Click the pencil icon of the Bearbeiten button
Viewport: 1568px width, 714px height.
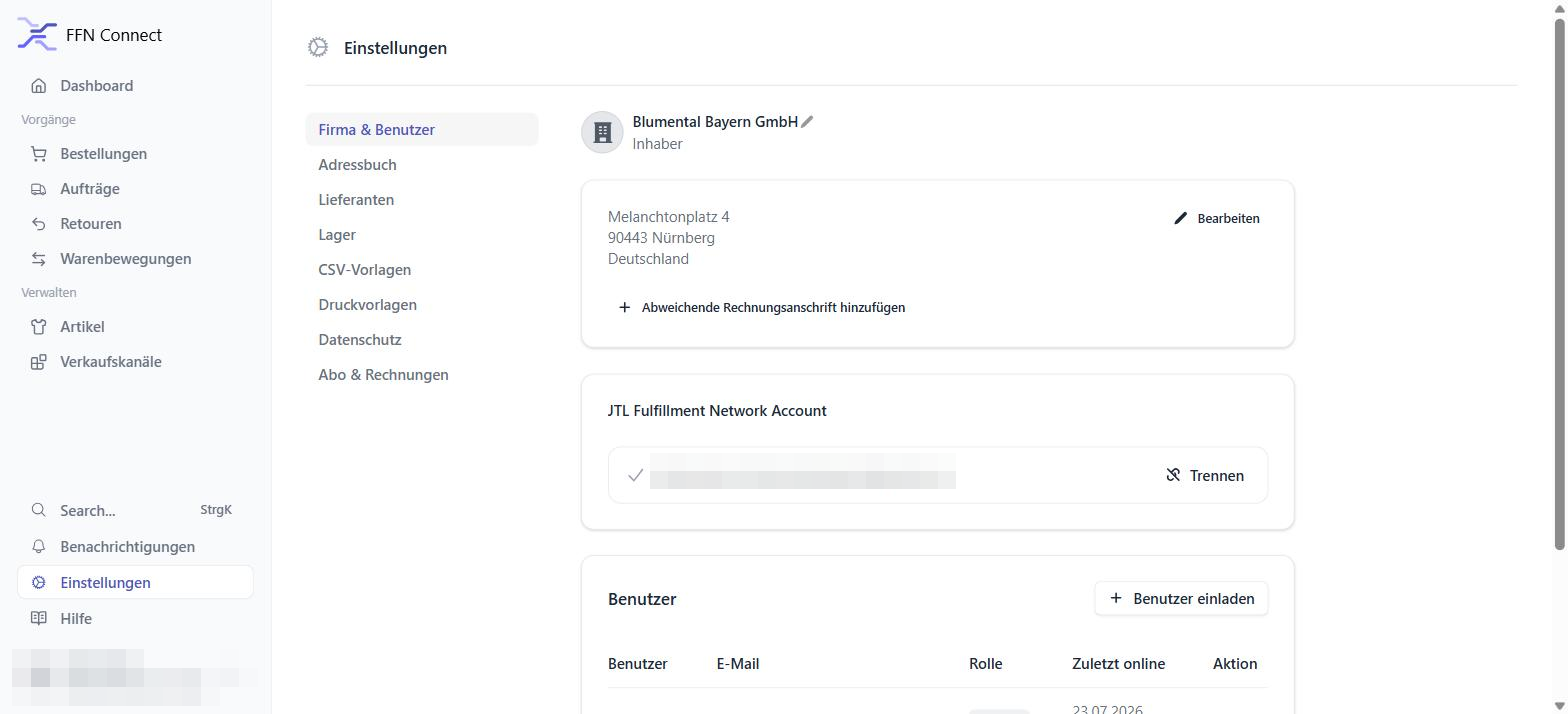point(1180,218)
